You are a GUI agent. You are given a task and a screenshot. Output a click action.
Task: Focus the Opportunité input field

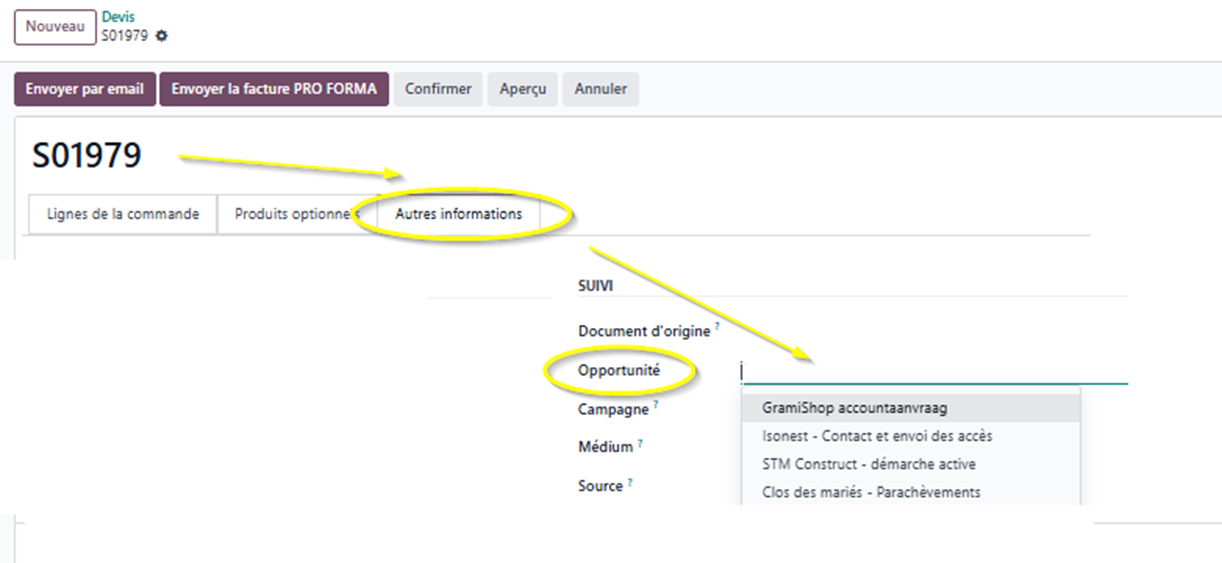click(x=934, y=371)
